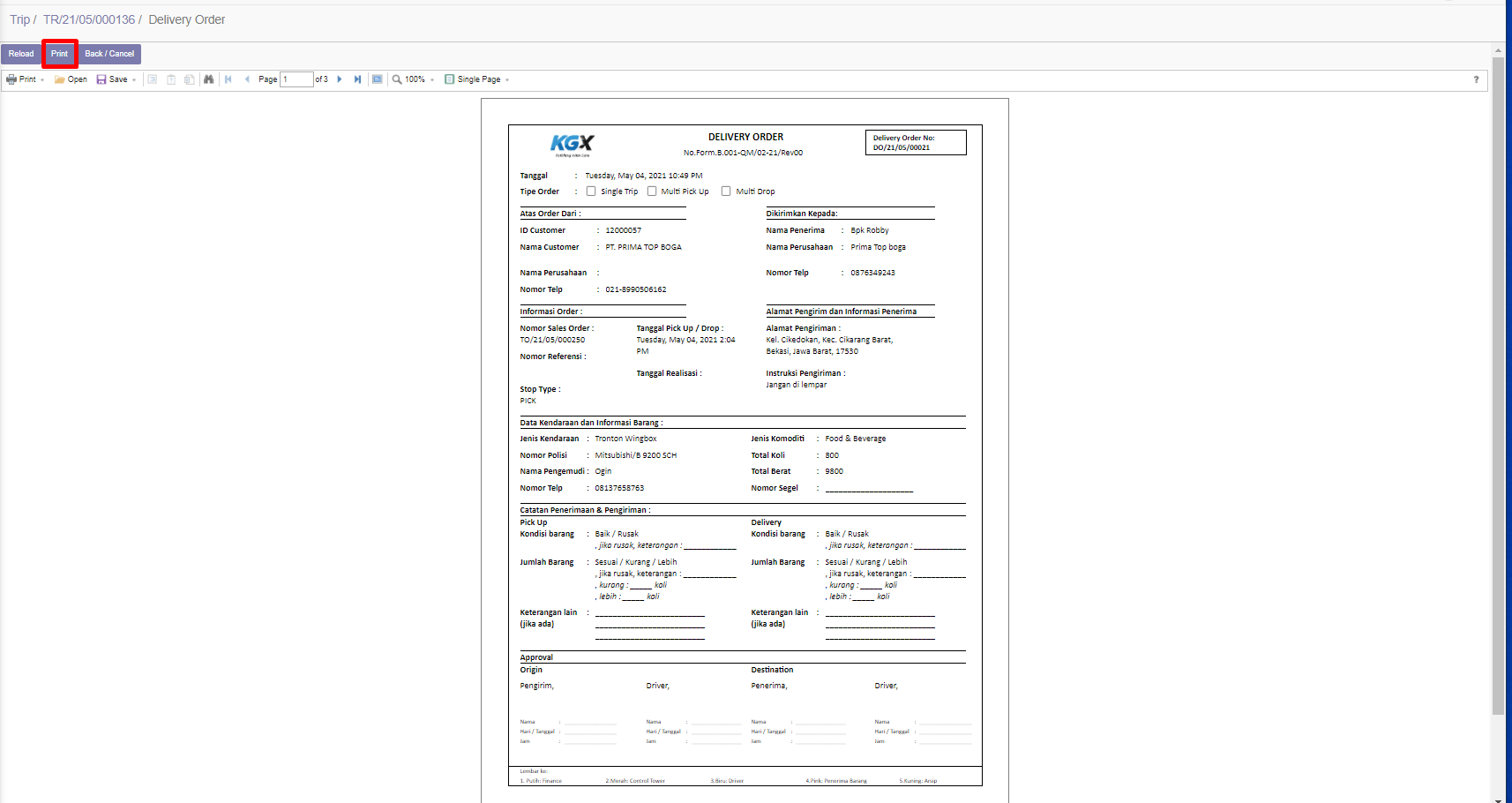Click the scrollbar up arrow
The image size is (1512, 803).
(x=1498, y=49)
